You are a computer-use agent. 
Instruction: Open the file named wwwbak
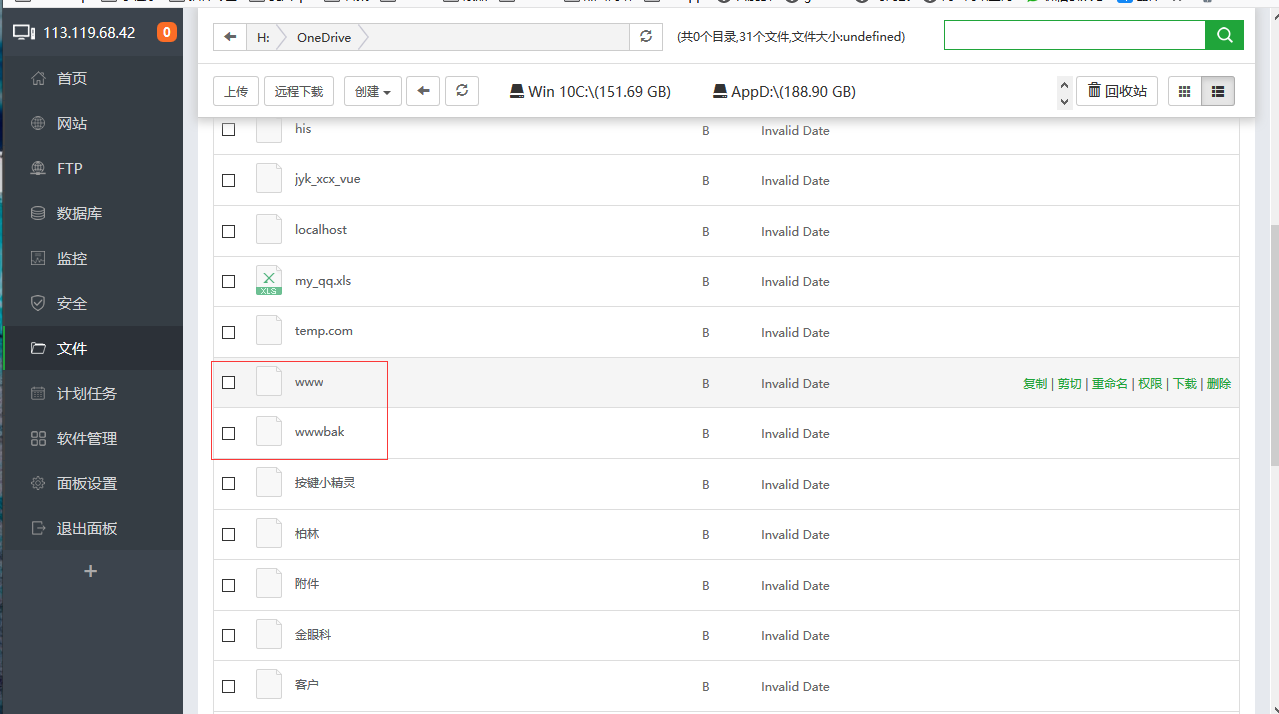320,432
